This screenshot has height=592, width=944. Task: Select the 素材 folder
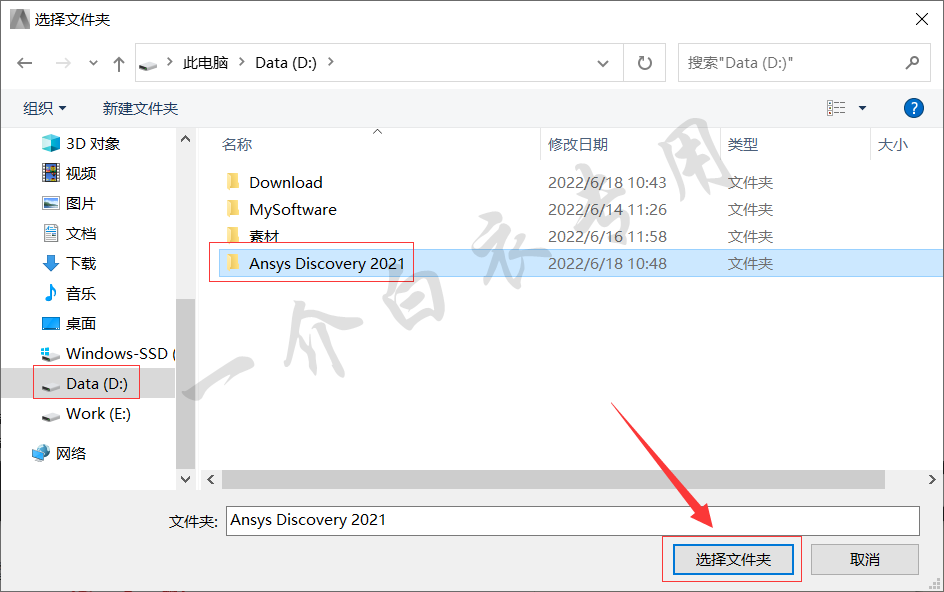pos(264,237)
